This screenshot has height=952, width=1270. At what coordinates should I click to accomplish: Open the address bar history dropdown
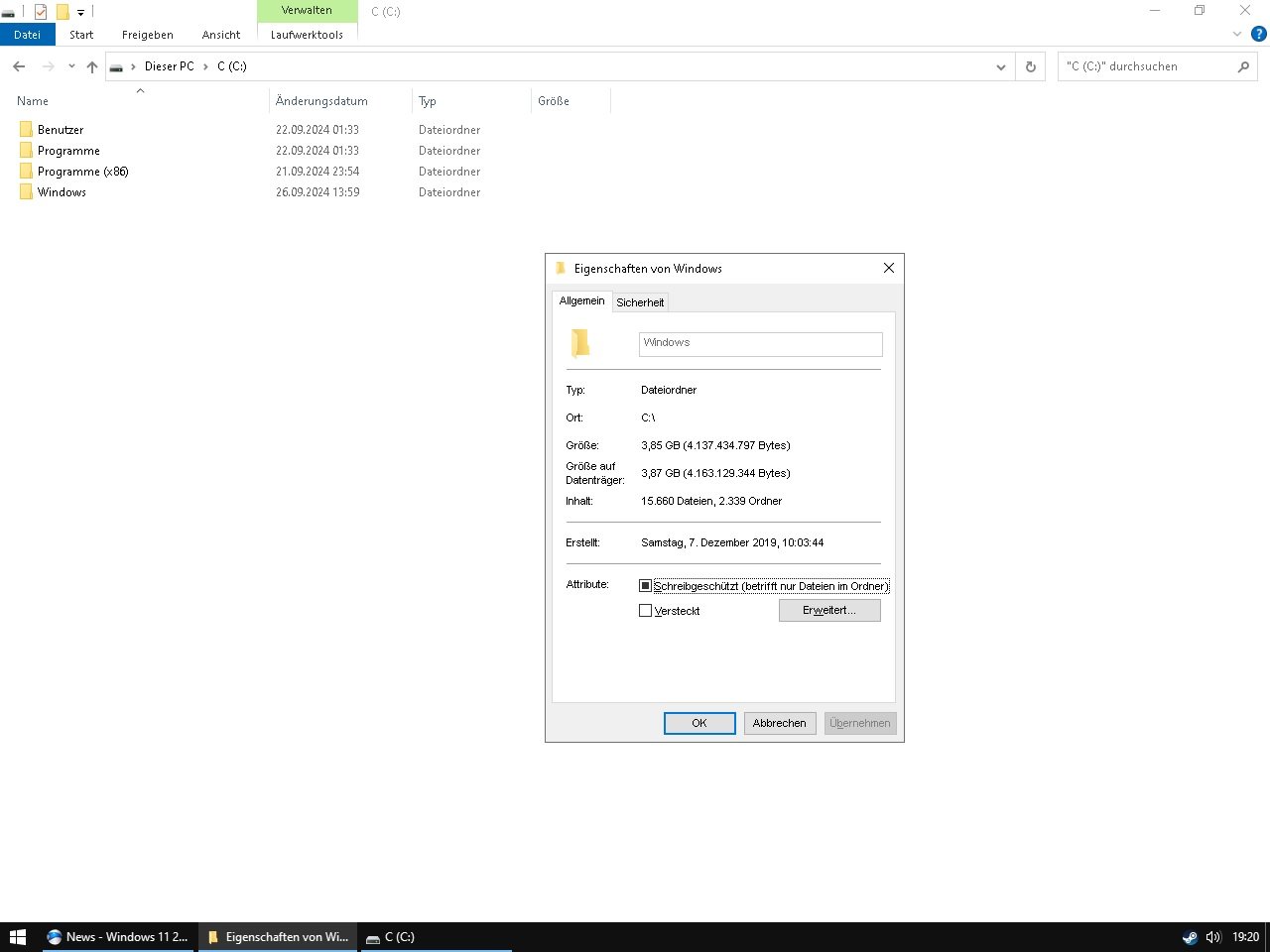(x=1001, y=66)
